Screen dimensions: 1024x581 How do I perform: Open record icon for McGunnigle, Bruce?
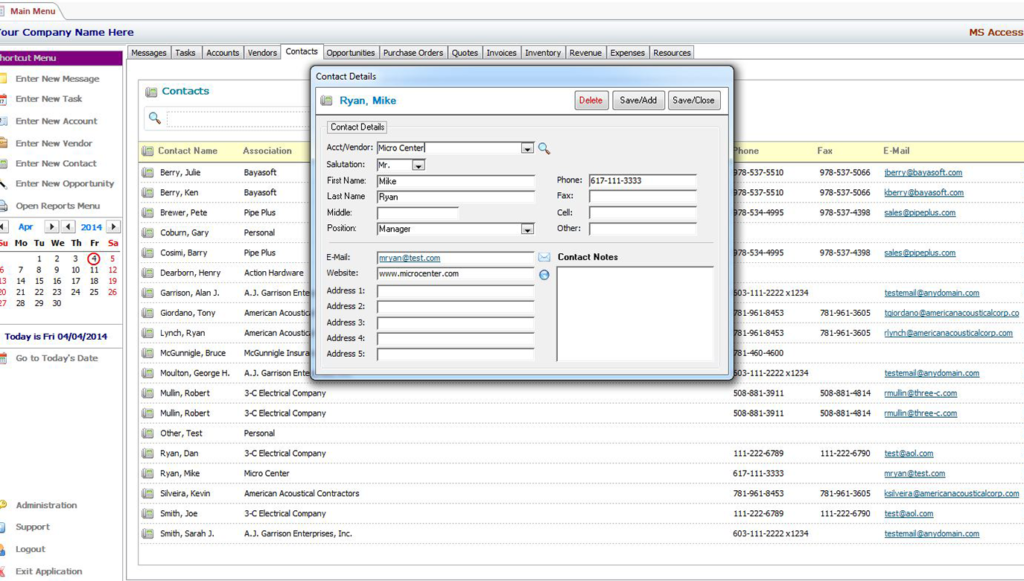(148, 353)
